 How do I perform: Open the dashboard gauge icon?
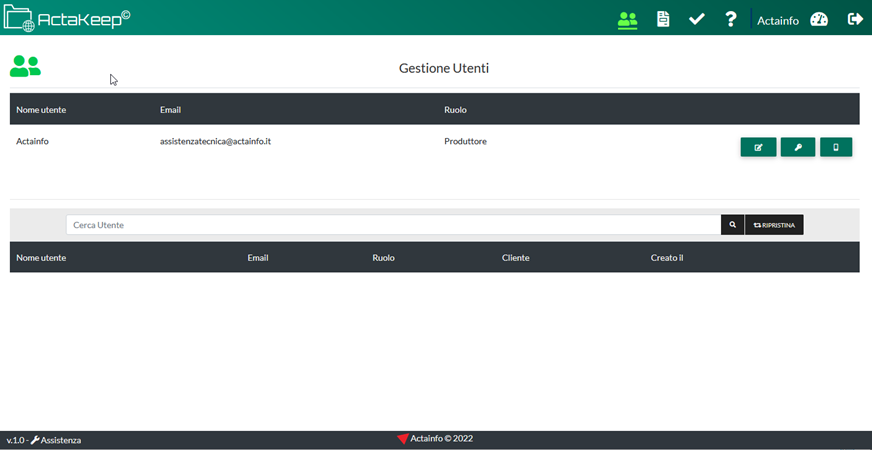click(x=819, y=19)
